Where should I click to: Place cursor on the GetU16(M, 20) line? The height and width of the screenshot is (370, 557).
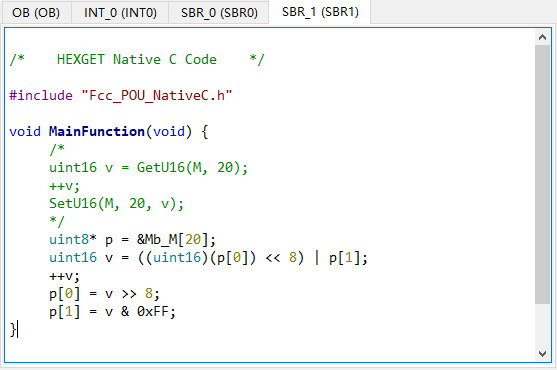click(x=148, y=168)
